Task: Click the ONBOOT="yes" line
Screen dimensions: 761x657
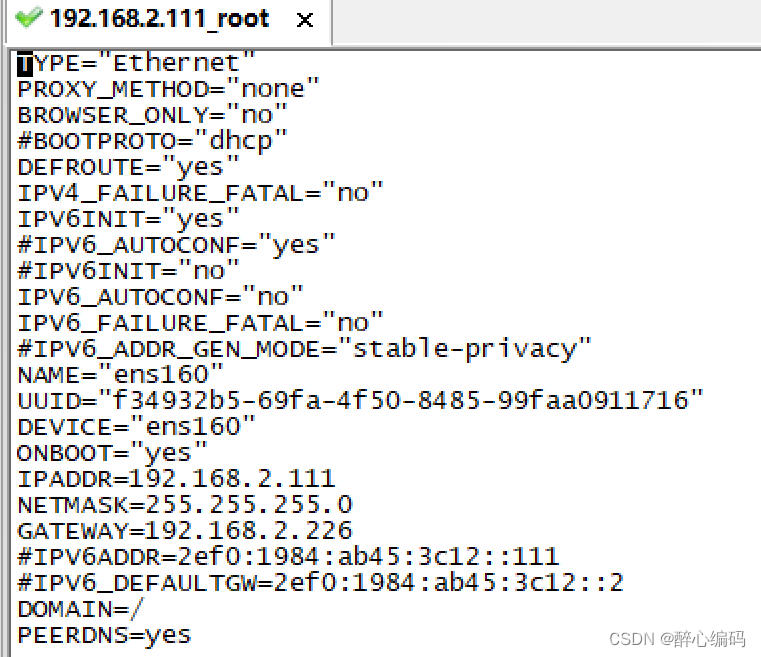Action: pyautogui.click(x=112, y=453)
